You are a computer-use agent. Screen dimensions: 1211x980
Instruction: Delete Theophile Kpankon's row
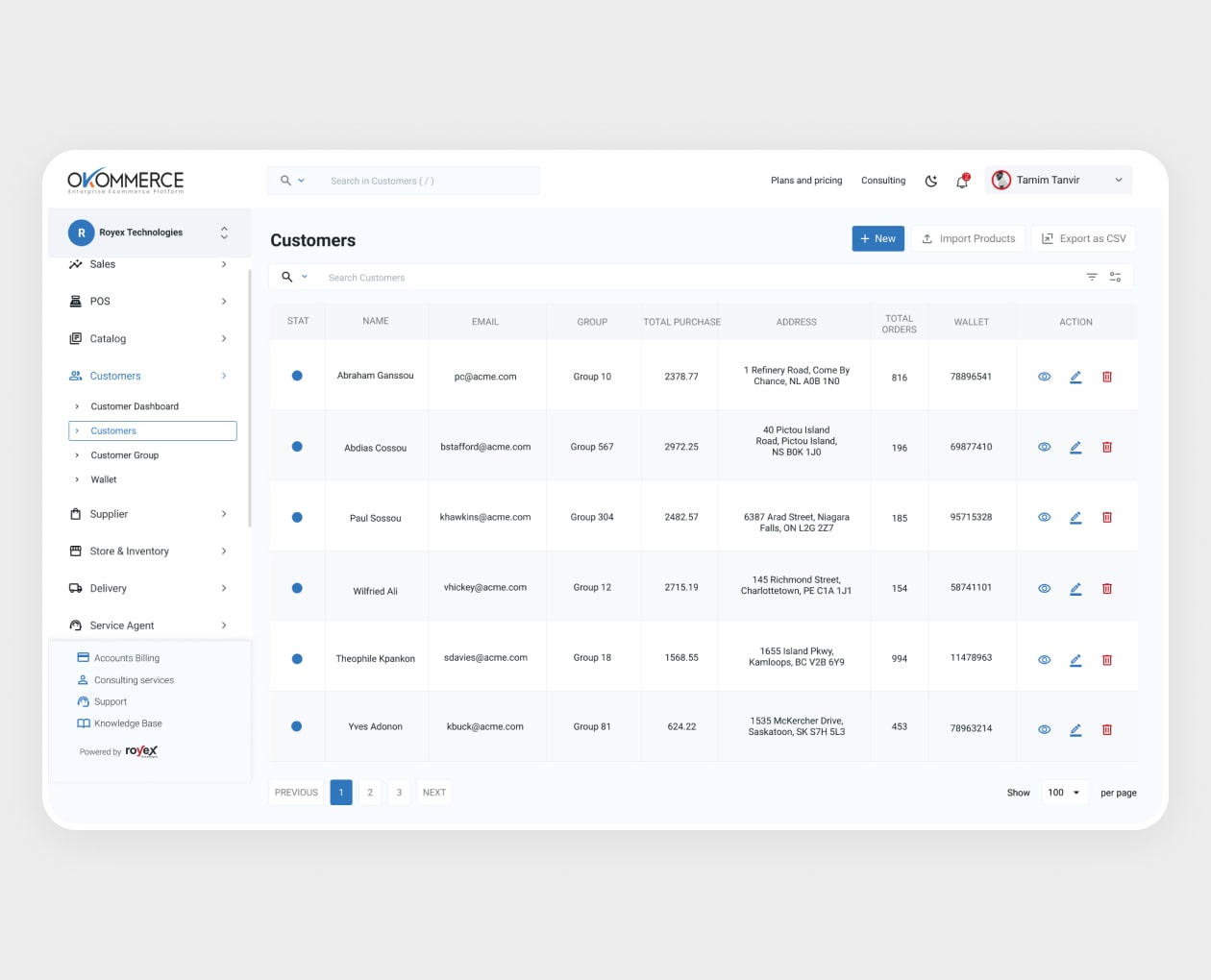[1106, 660]
